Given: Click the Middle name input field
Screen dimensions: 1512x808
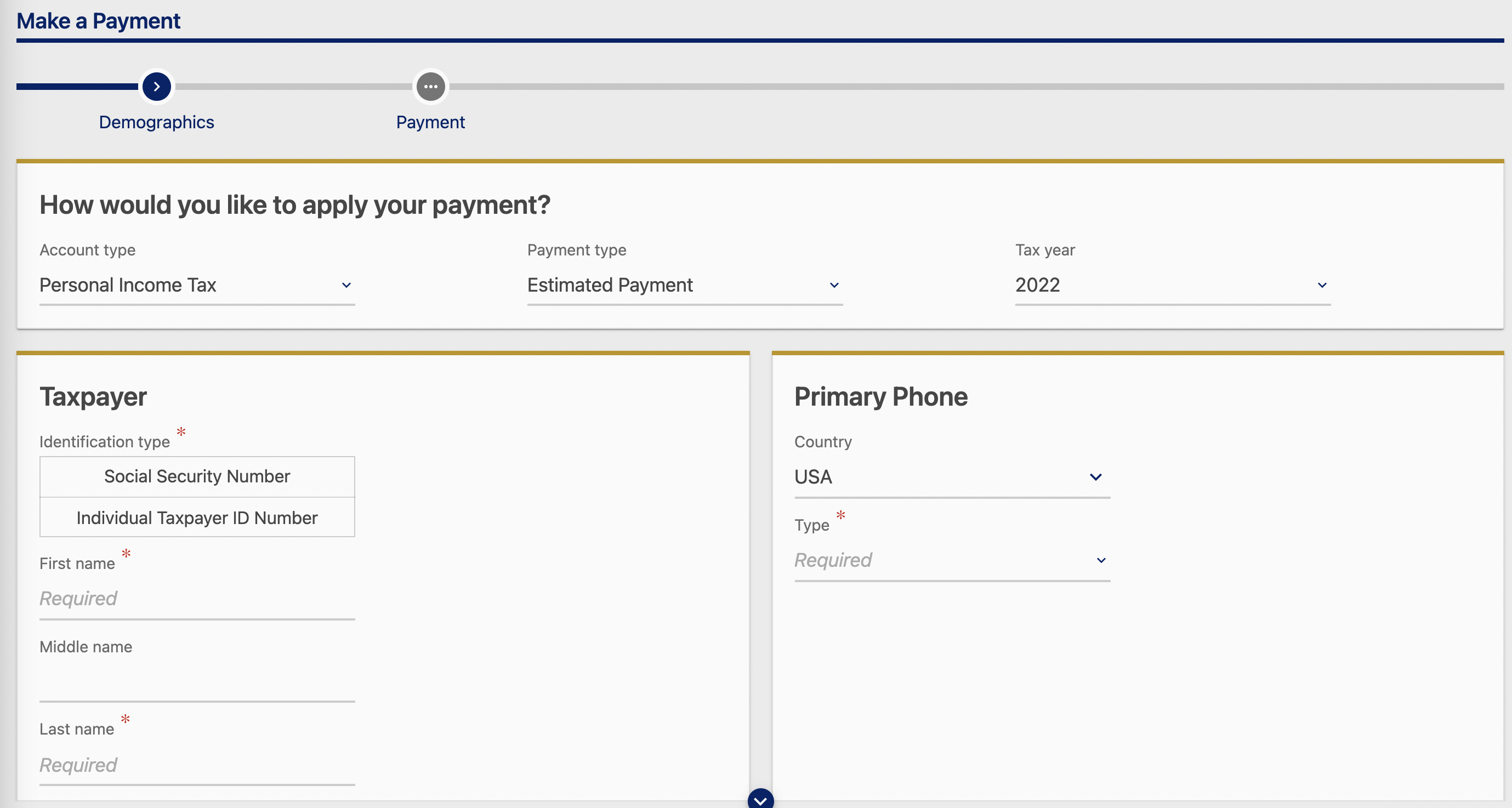Looking at the screenshot, I should (197, 682).
